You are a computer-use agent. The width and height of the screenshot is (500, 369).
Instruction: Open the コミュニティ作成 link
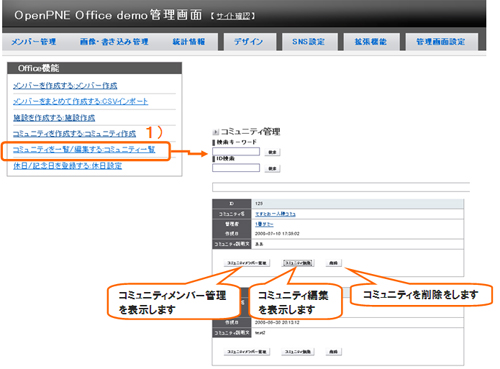click(74, 134)
